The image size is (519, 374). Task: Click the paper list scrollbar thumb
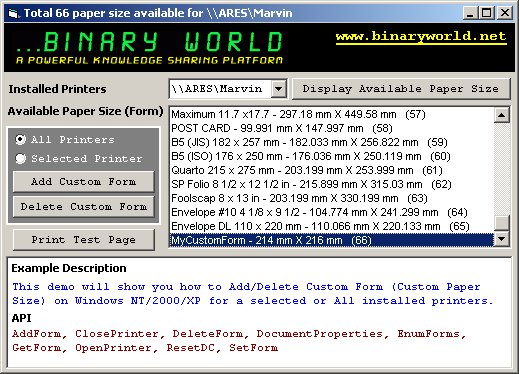pos(501,223)
